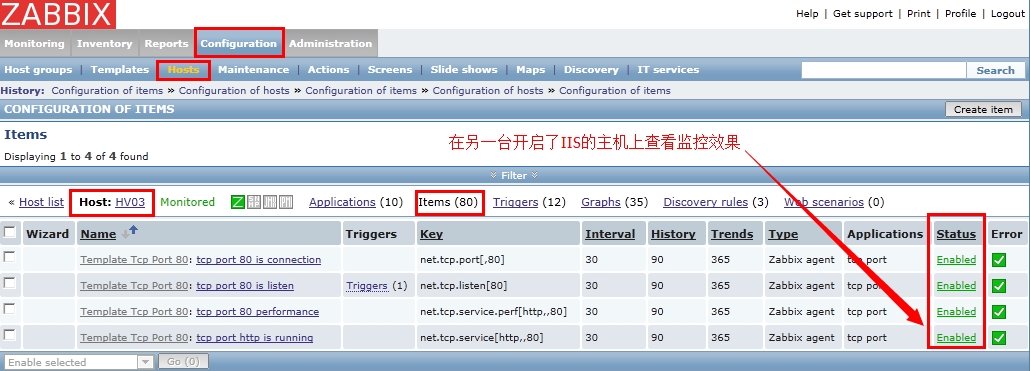Open the Graphs (35) link
The image size is (1030, 371).
tap(601, 202)
